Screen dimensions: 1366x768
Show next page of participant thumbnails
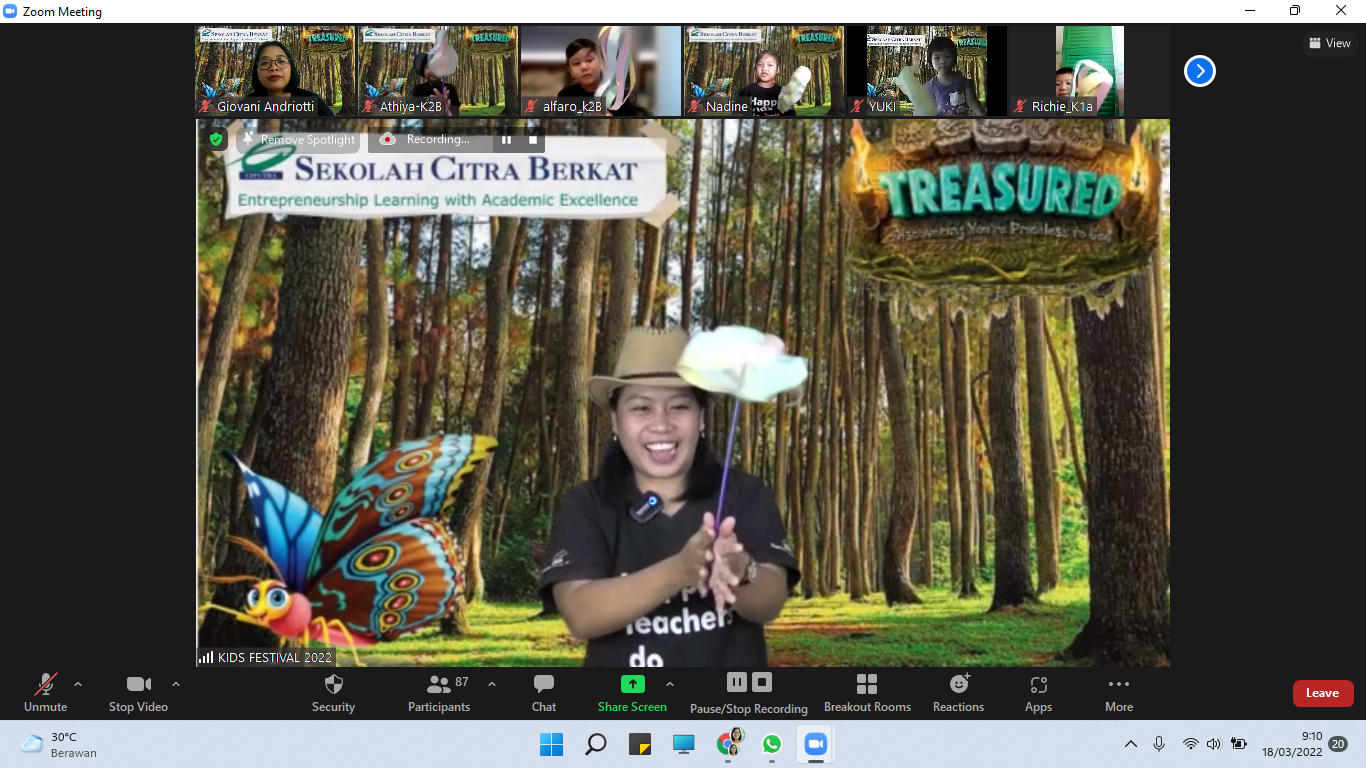pyautogui.click(x=1199, y=71)
